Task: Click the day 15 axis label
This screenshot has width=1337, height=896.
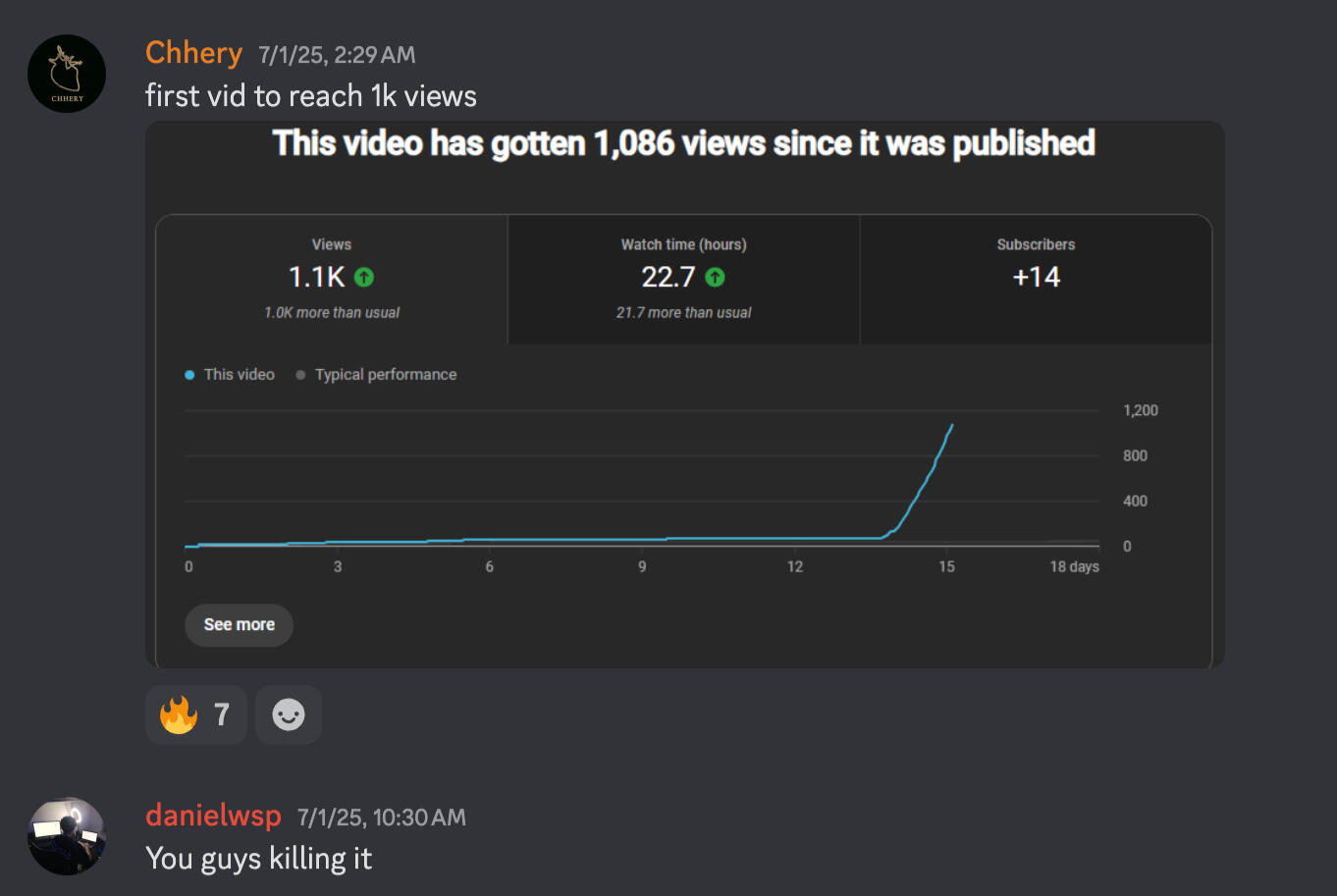Action: [946, 566]
